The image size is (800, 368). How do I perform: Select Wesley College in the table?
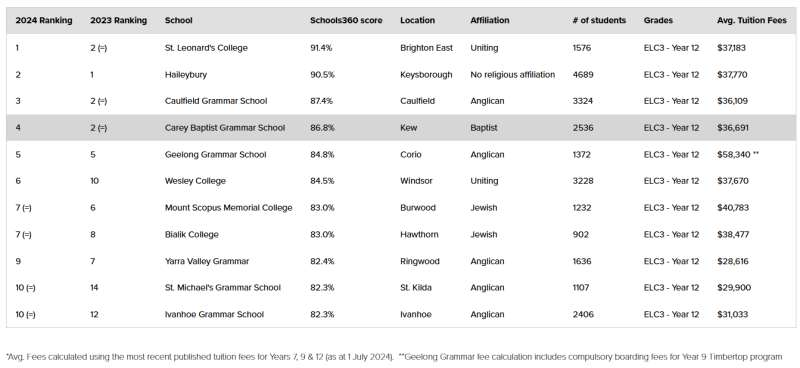click(195, 181)
